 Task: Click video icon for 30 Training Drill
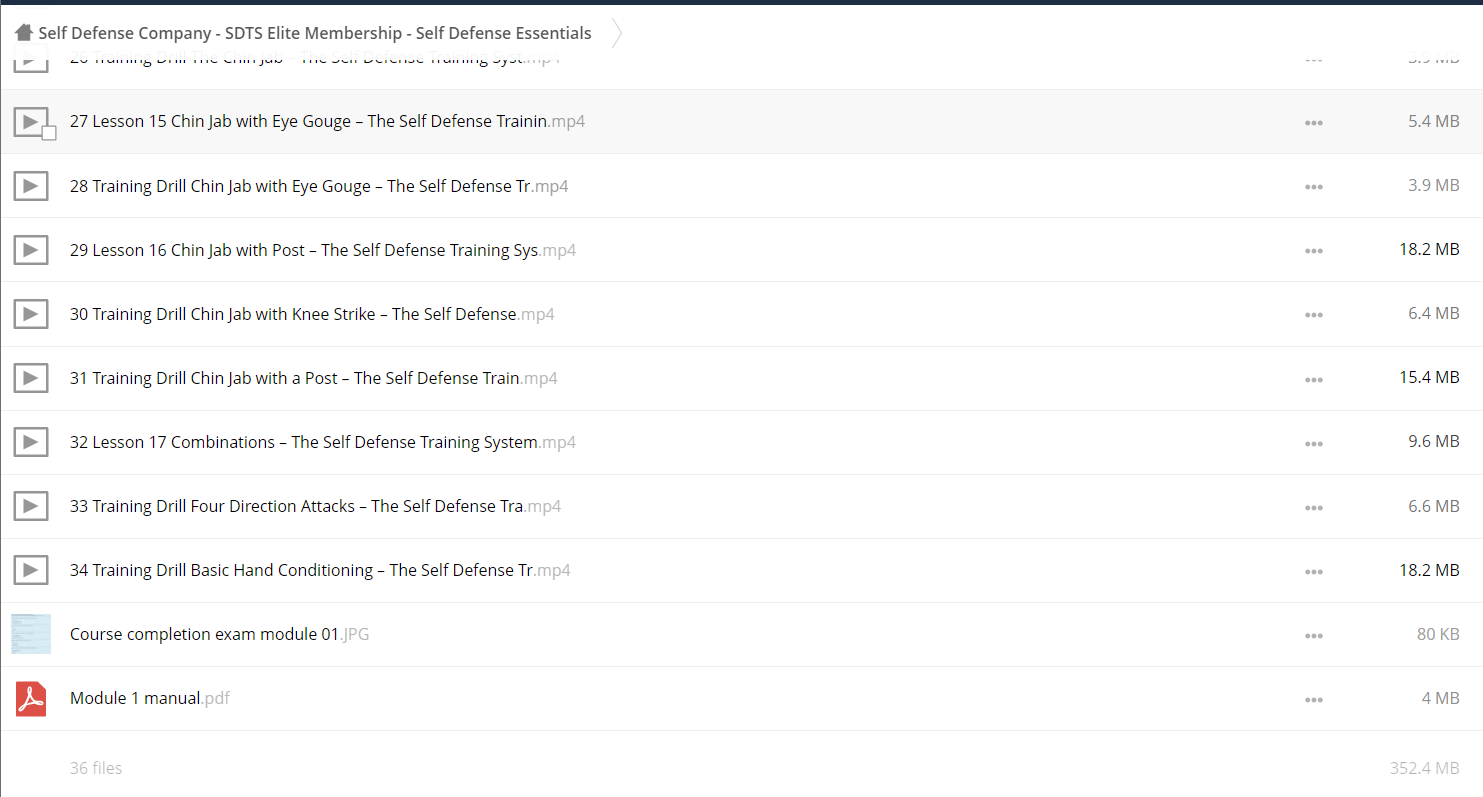(31, 314)
